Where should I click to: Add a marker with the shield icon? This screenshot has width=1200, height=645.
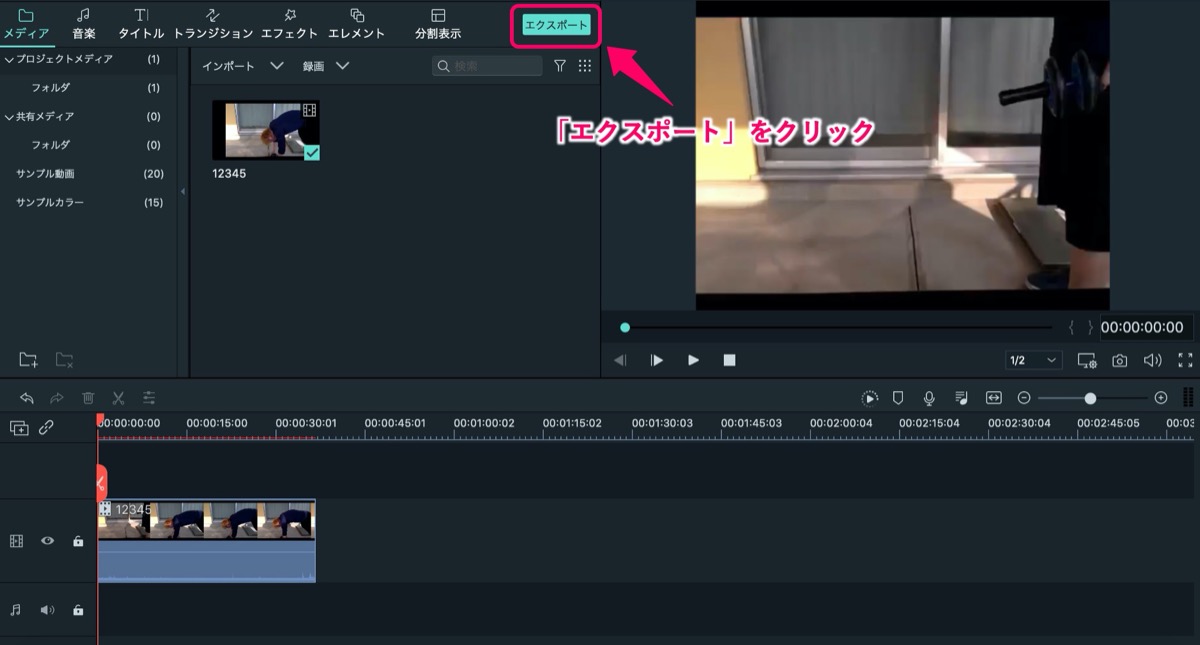coord(898,398)
